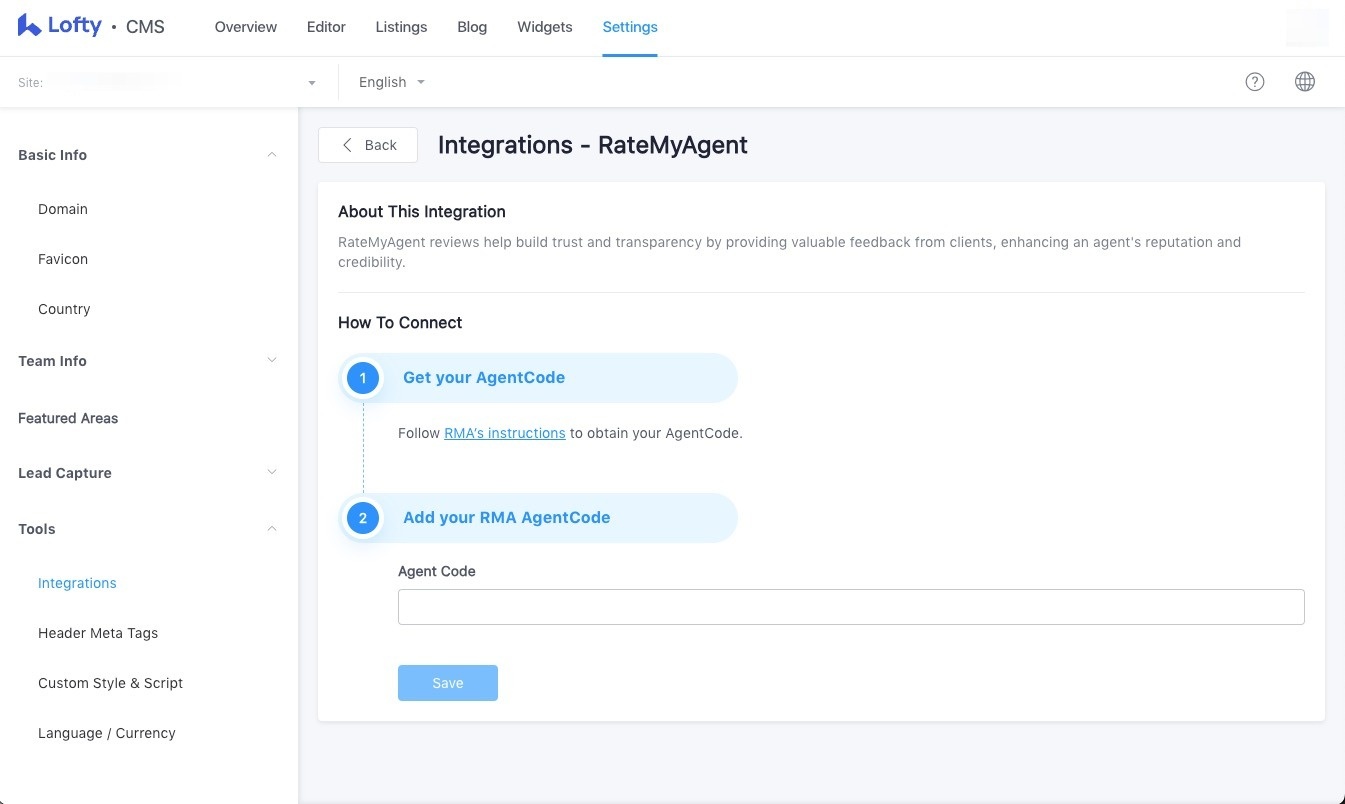The height and width of the screenshot is (804, 1345).
Task: Open Domain settings in sidebar
Action: (63, 209)
